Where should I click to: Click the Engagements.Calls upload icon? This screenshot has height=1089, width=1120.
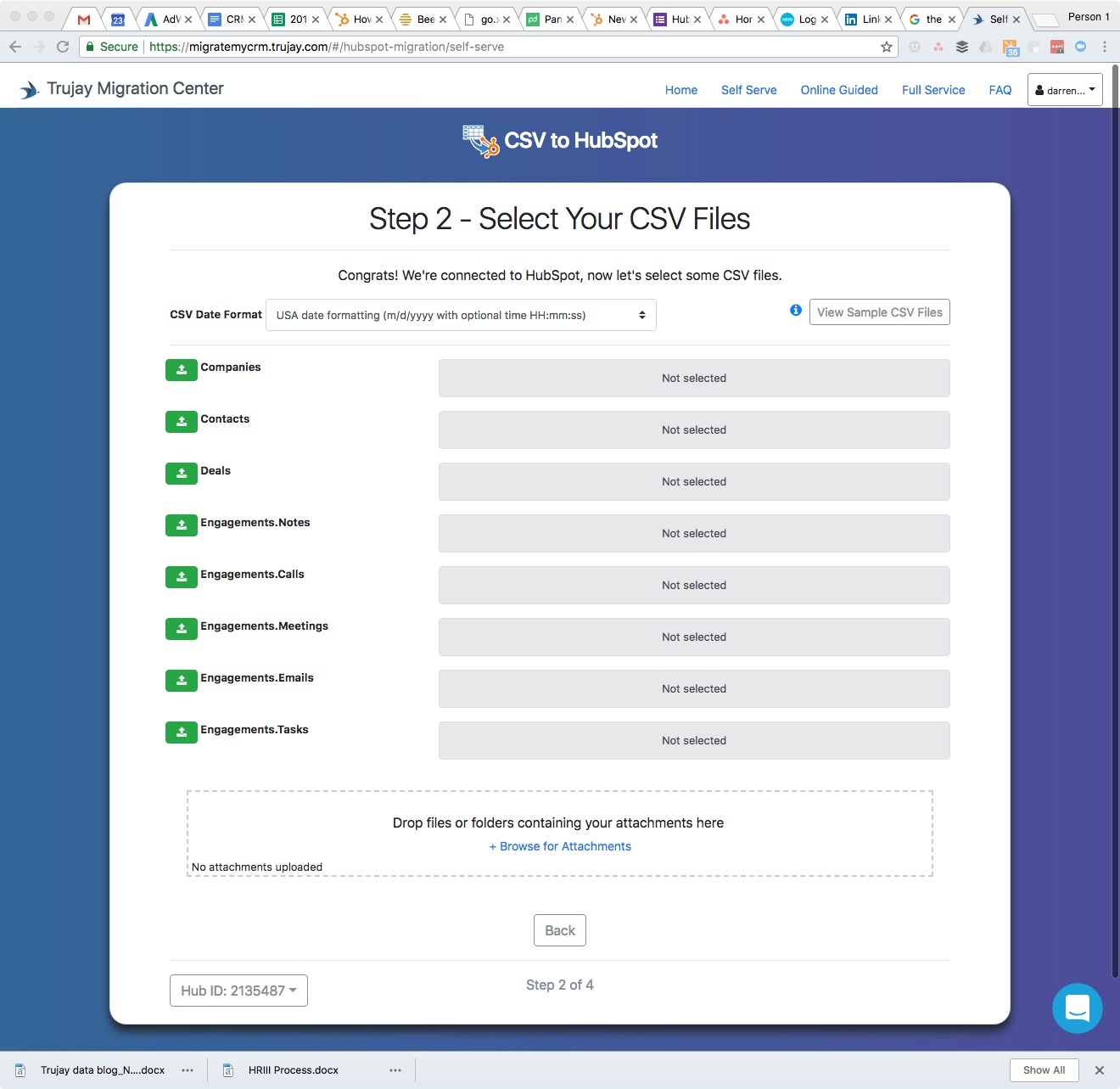(x=181, y=577)
